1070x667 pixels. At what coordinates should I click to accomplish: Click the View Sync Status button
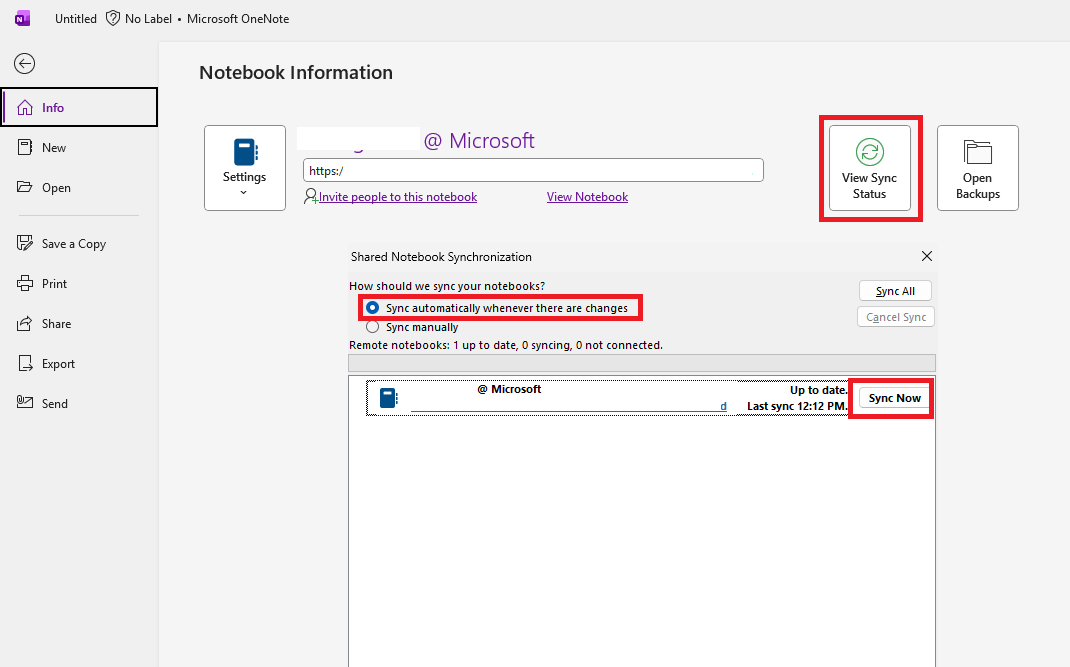coord(869,168)
